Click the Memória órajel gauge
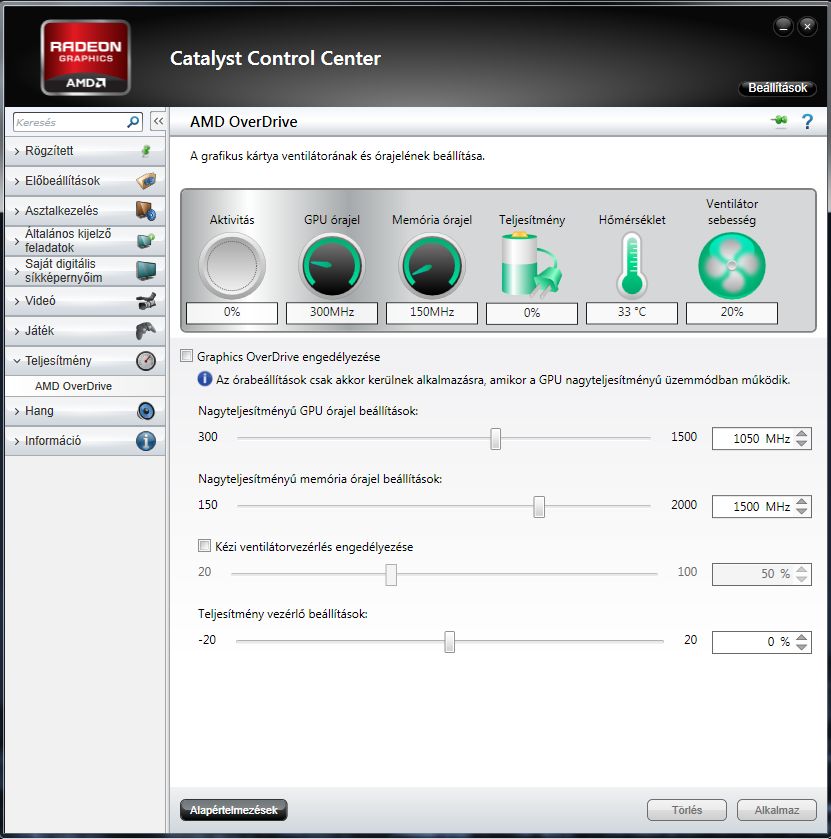This screenshot has width=831, height=839. click(x=432, y=265)
